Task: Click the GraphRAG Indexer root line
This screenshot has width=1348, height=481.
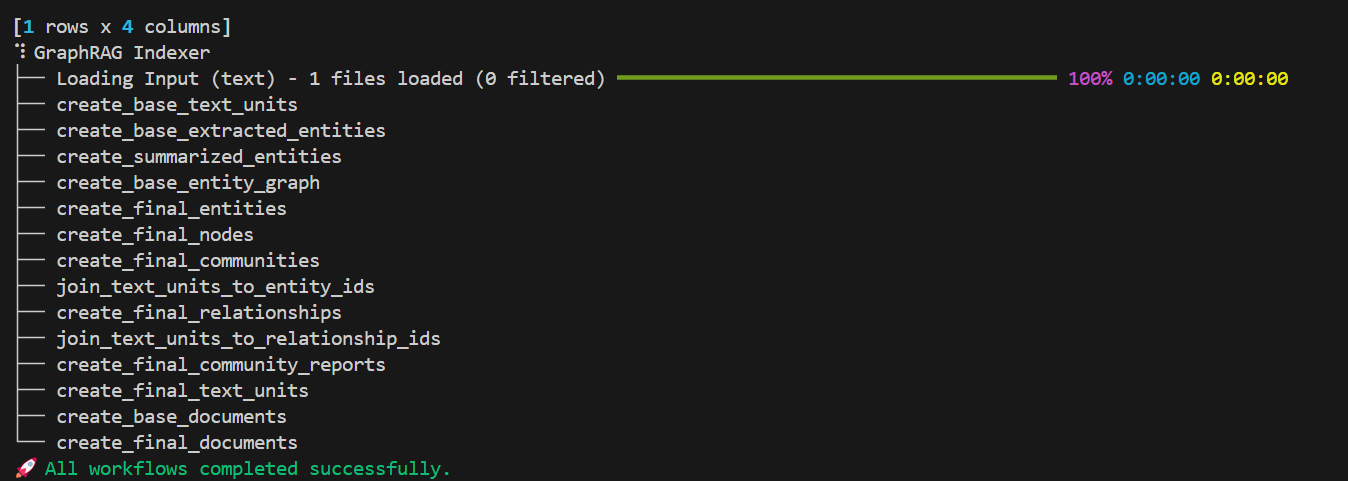Action: pos(122,52)
